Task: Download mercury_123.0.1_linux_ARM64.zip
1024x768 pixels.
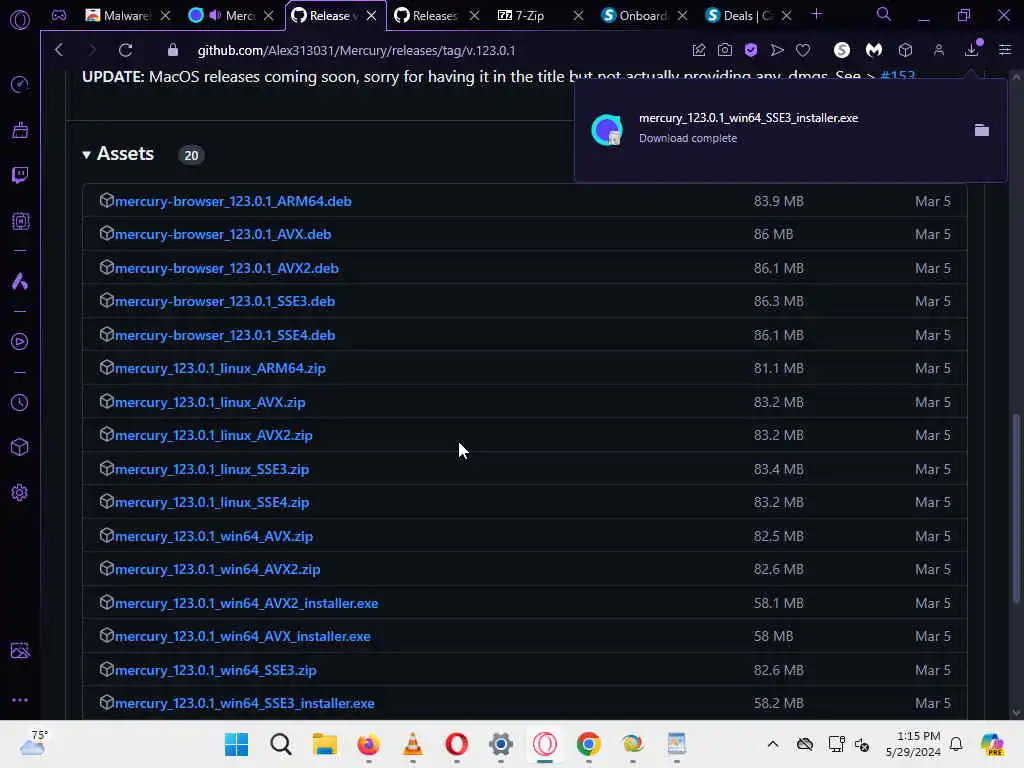Action: click(x=220, y=369)
